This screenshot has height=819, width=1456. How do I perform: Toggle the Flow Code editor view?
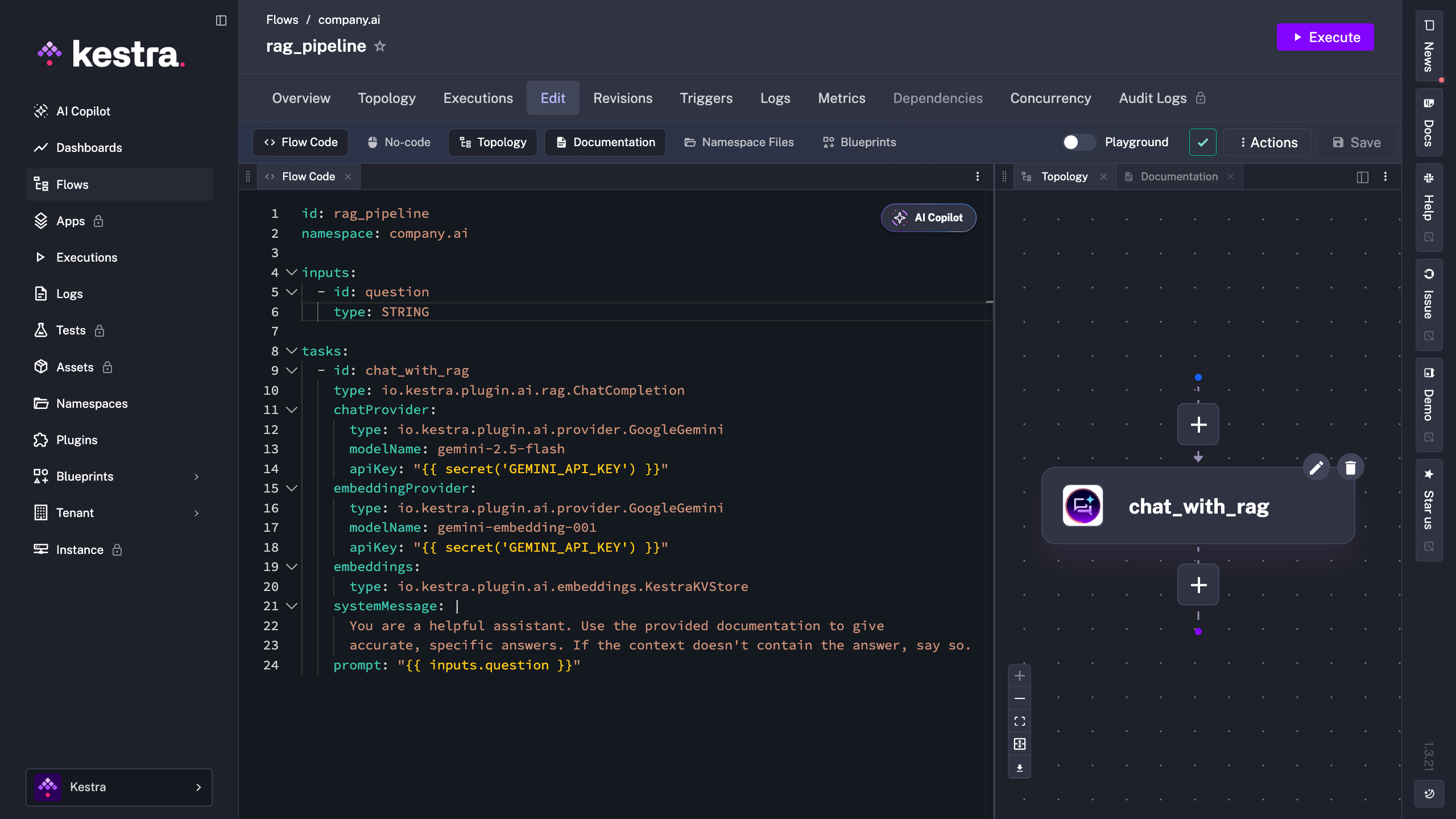(x=301, y=142)
